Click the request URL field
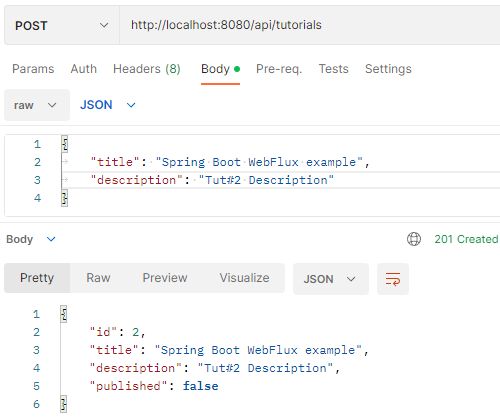Viewport: 500px width, 420px height. point(310,25)
